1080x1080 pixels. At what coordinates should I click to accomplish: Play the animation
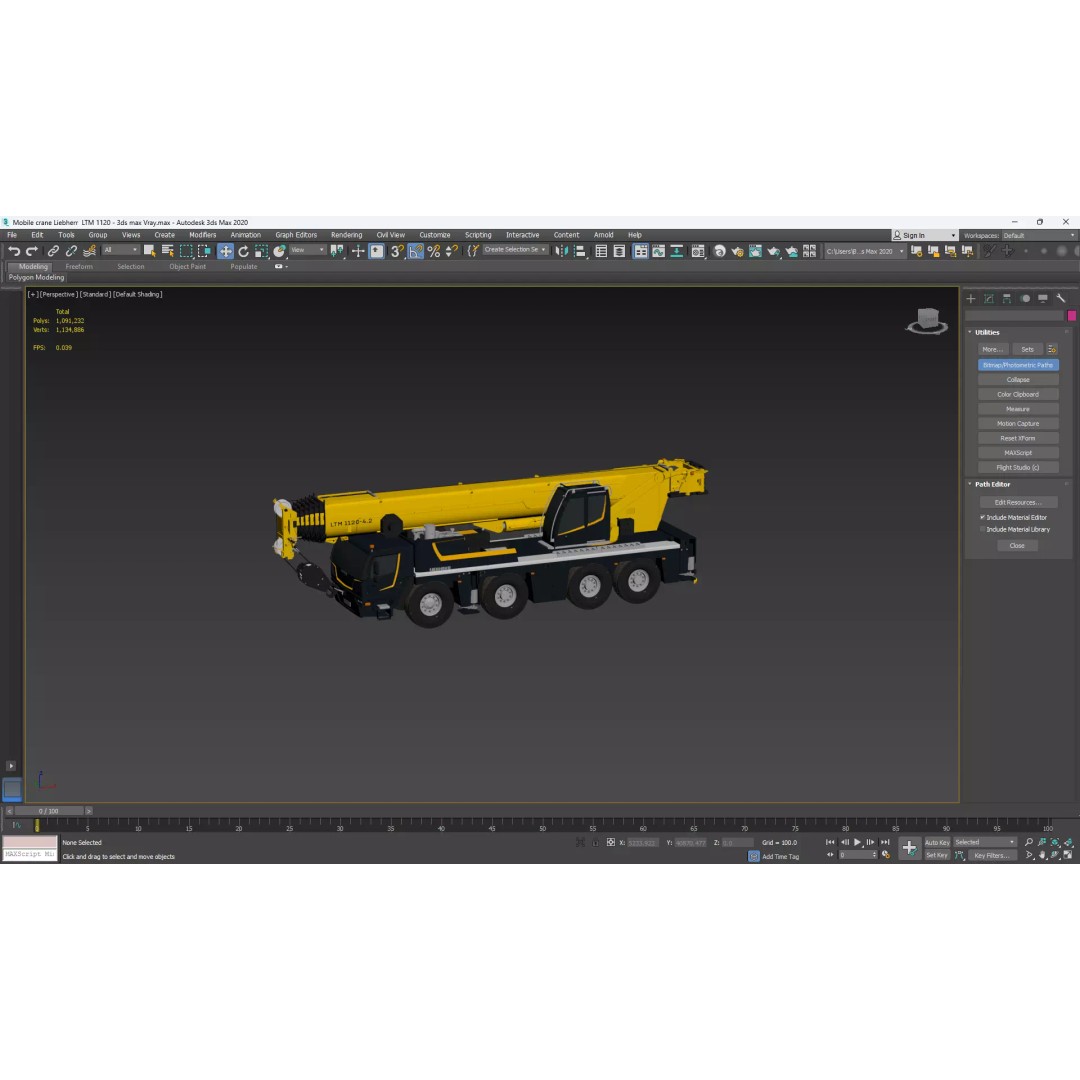(858, 842)
